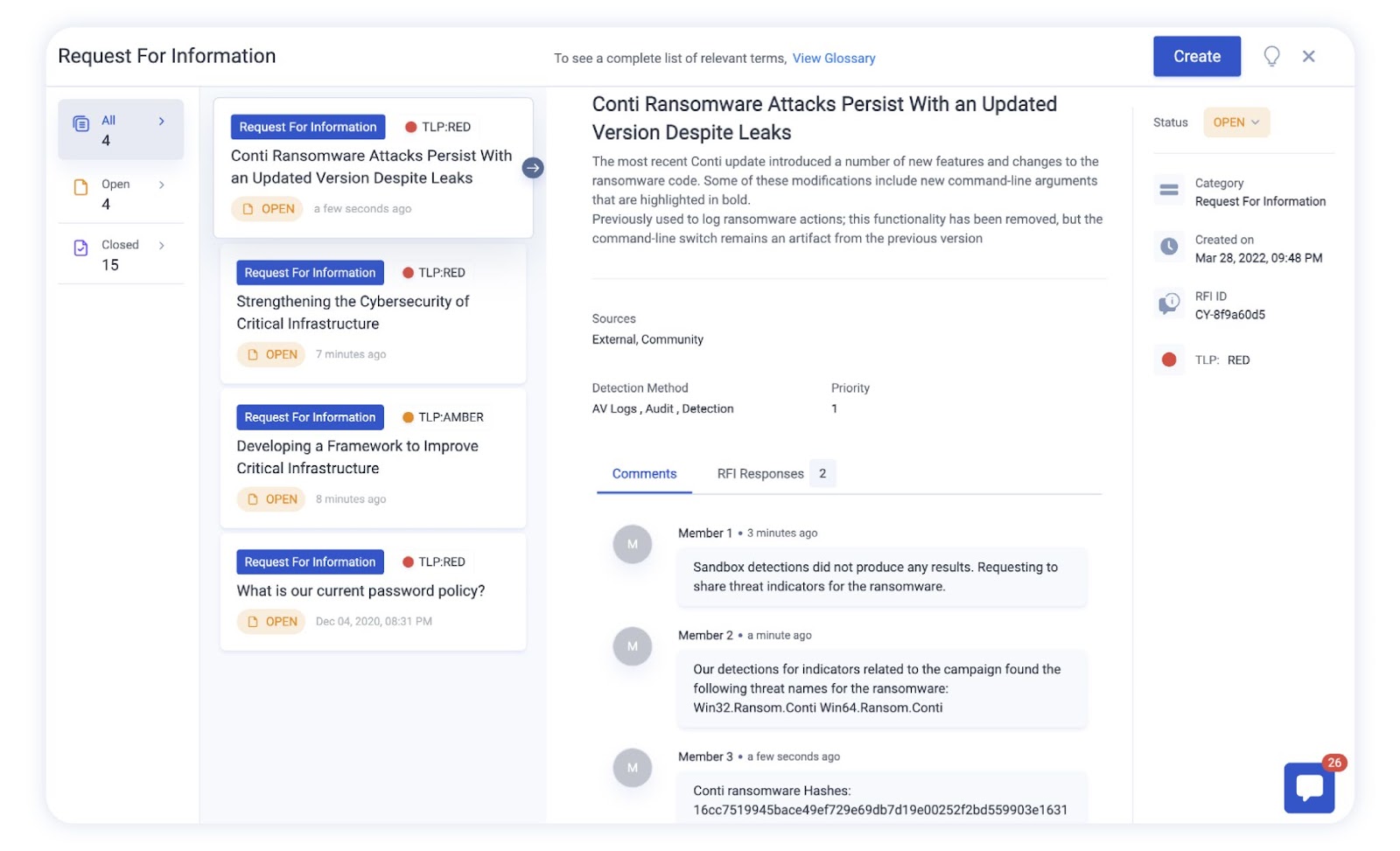Click the External, Community sources text

click(x=647, y=339)
